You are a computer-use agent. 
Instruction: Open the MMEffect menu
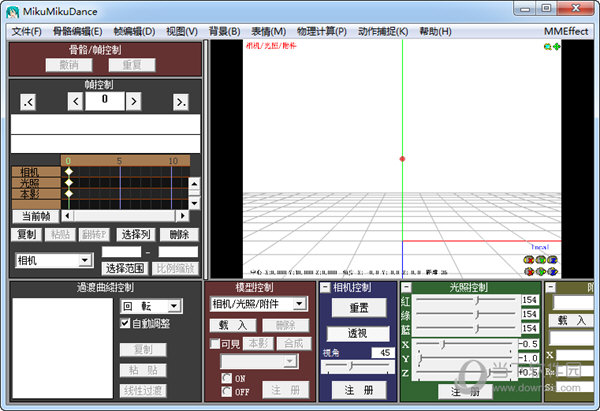pos(566,31)
